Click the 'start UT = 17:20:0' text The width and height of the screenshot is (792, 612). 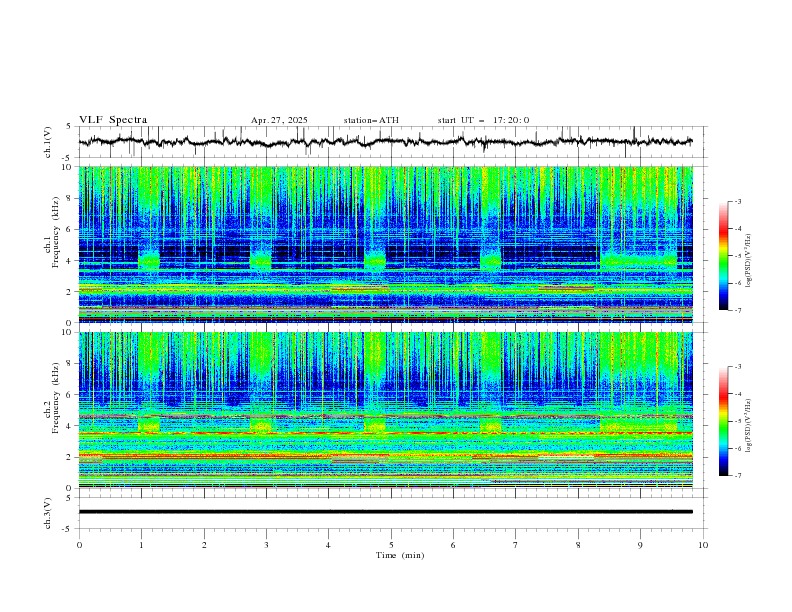tap(483, 120)
